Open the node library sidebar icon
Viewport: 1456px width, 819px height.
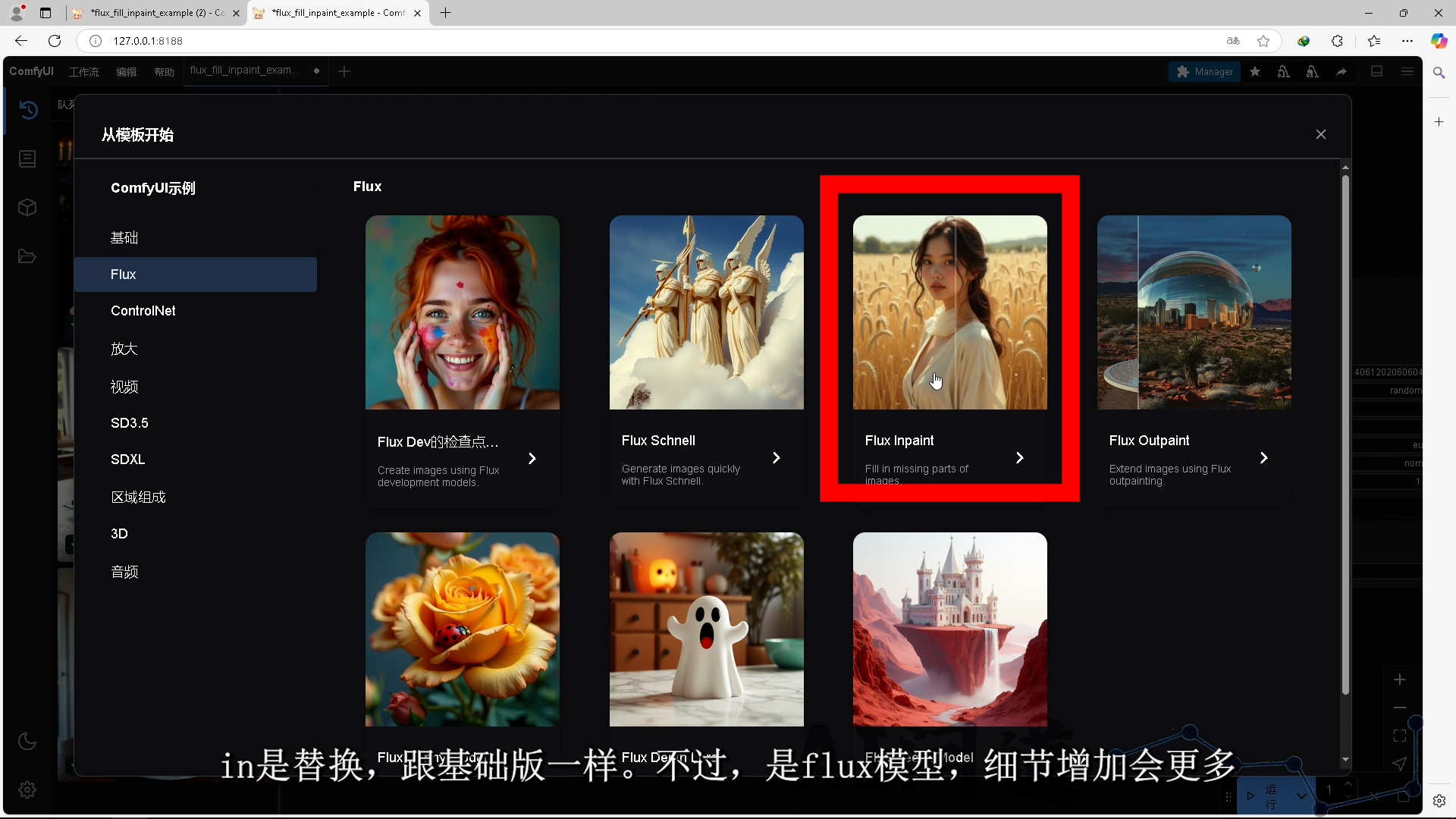coord(27,158)
